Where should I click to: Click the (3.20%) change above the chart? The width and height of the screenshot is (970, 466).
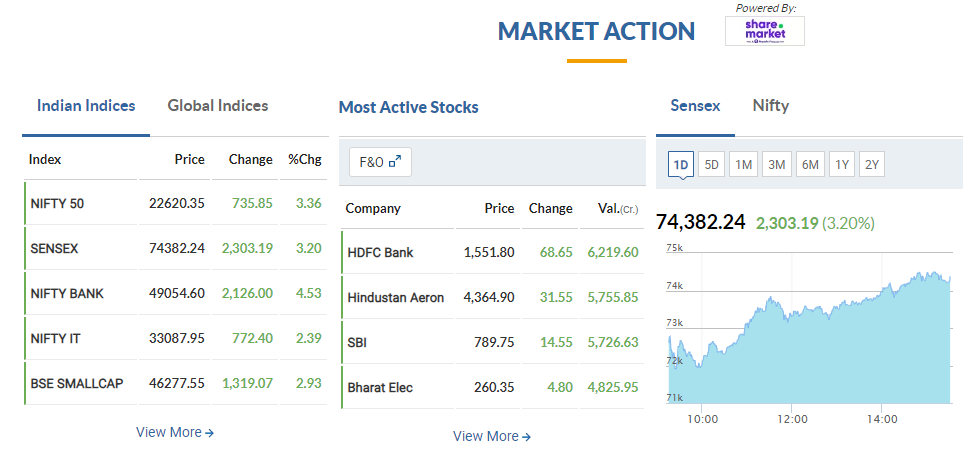click(848, 223)
